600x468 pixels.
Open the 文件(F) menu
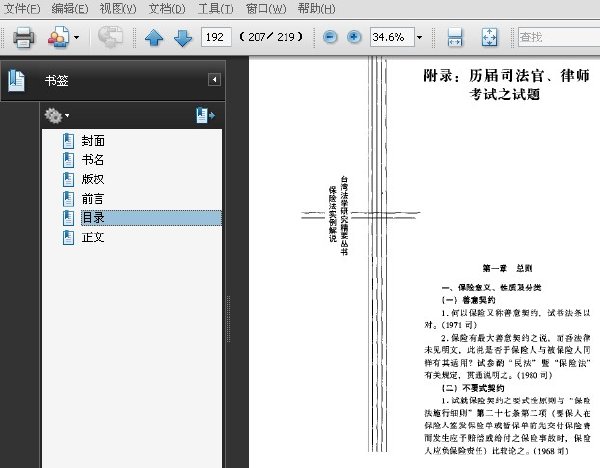click(x=22, y=8)
